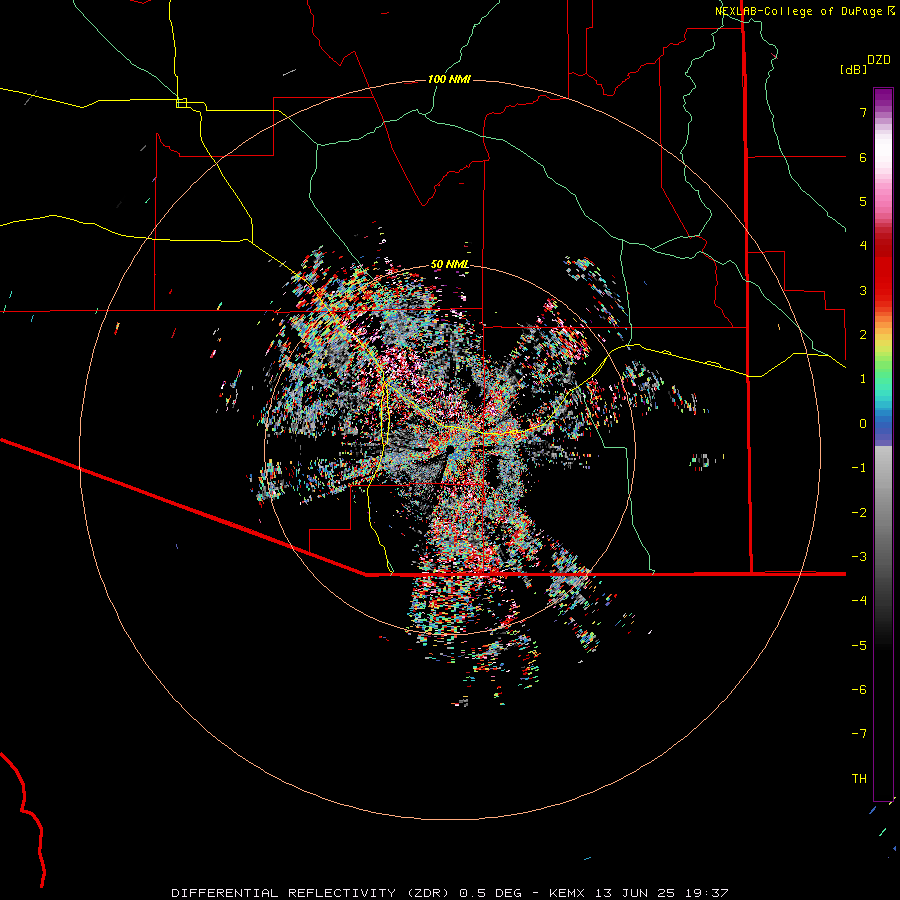The width and height of the screenshot is (900, 900).
Task: Click the 100 NMI range ring label
Action: tap(449, 79)
